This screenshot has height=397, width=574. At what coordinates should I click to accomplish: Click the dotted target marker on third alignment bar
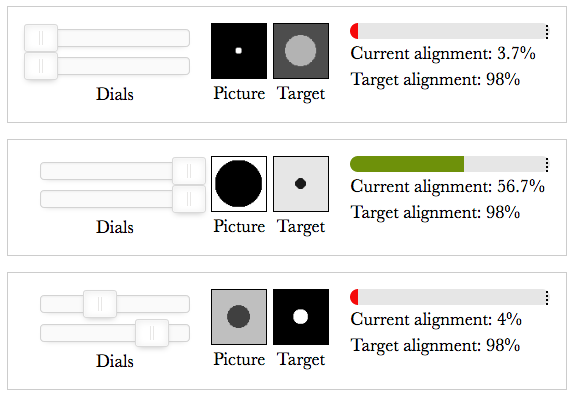click(x=547, y=297)
